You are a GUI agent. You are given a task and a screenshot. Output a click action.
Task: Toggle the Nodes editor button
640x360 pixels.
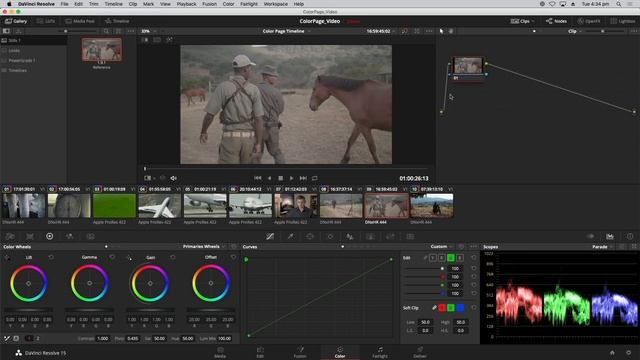556,21
